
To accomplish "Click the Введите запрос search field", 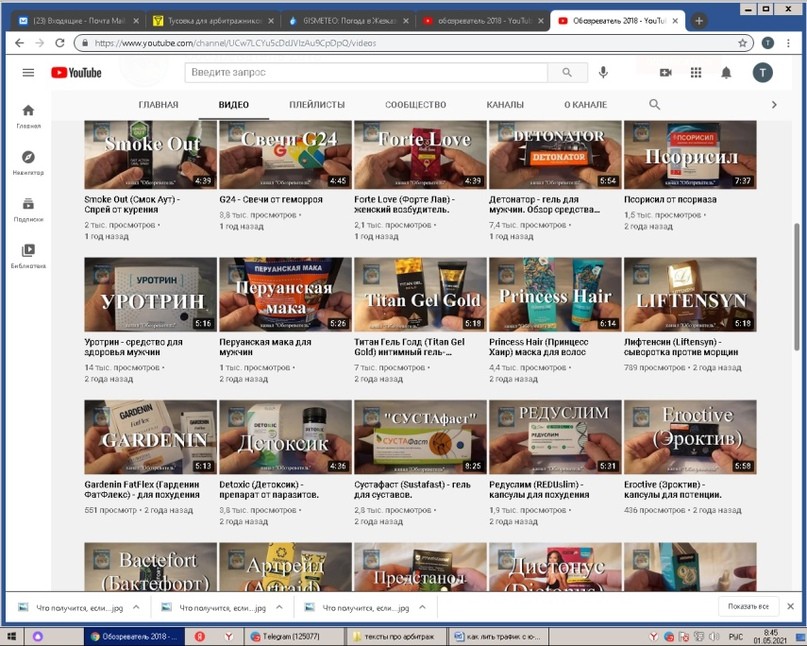I will (366, 73).
